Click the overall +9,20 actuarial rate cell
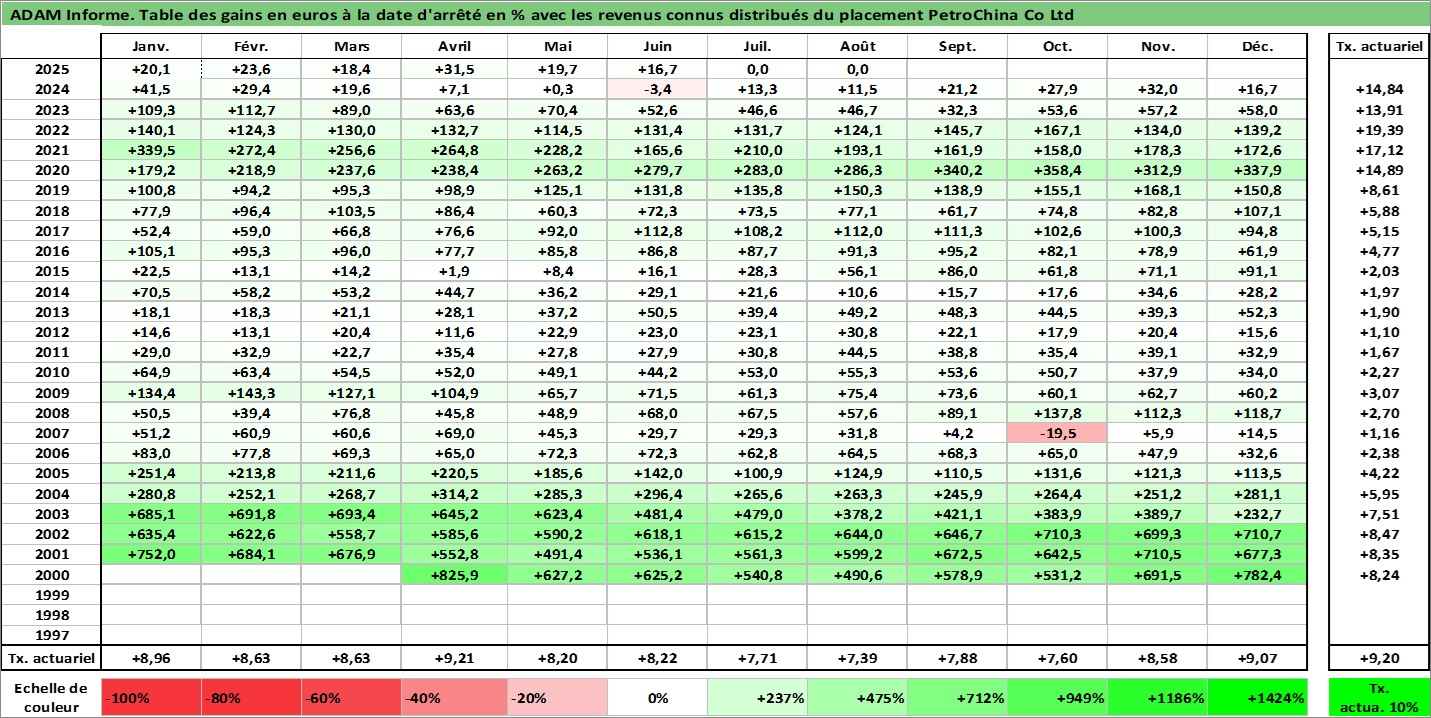 tap(1378, 658)
